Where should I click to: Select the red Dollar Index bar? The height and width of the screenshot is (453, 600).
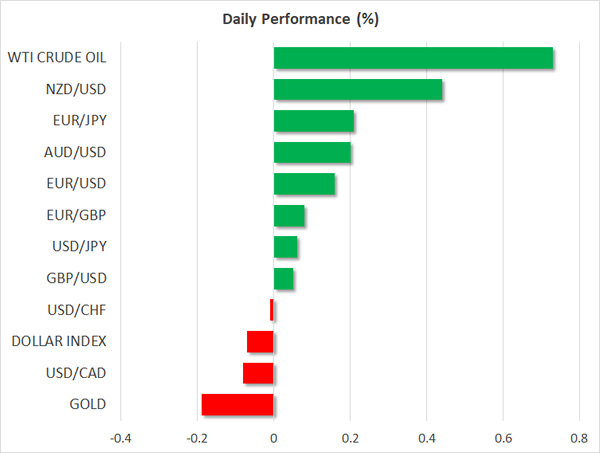tap(260, 342)
